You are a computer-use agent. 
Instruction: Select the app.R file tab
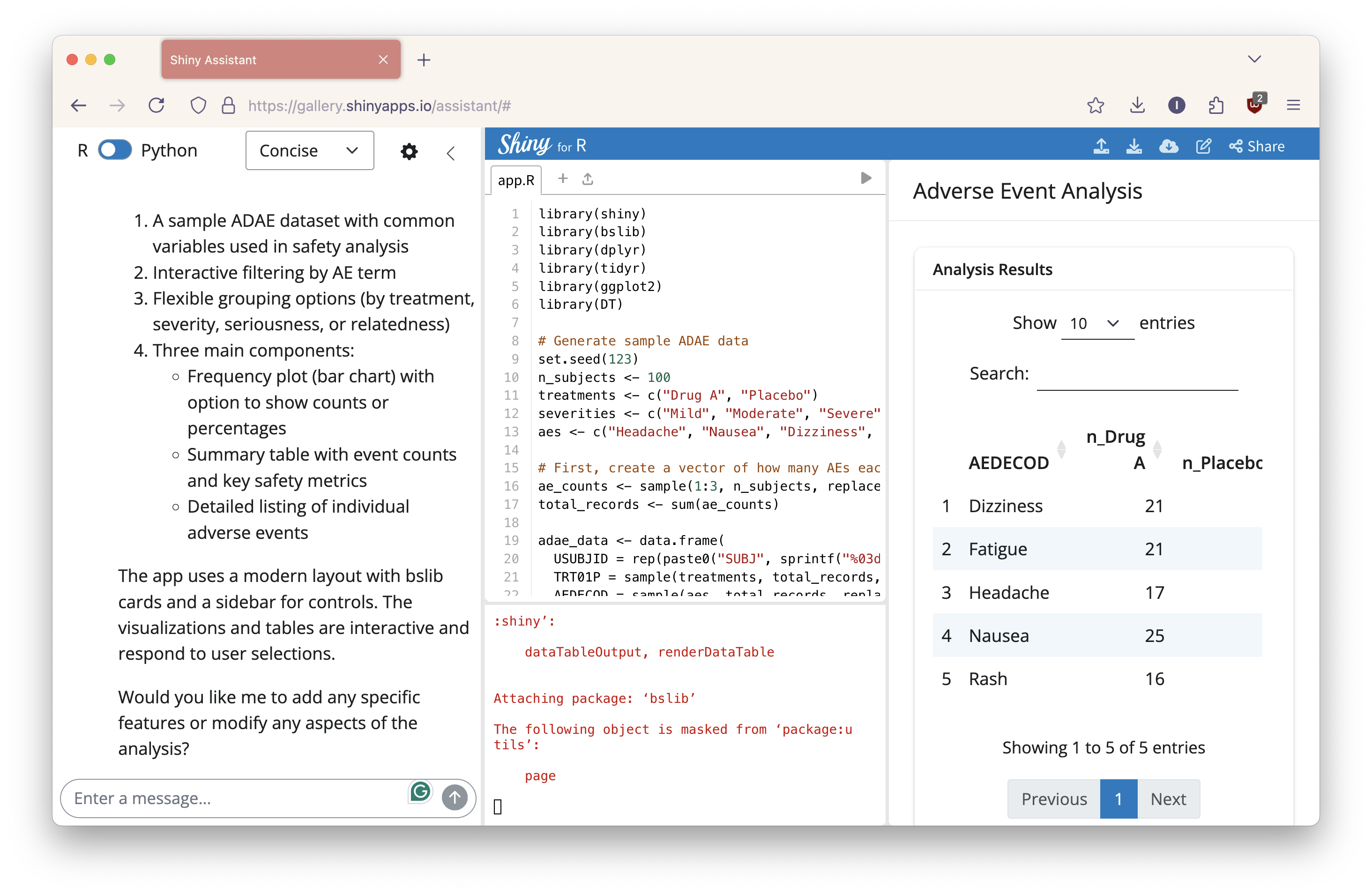[x=515, y=180]
